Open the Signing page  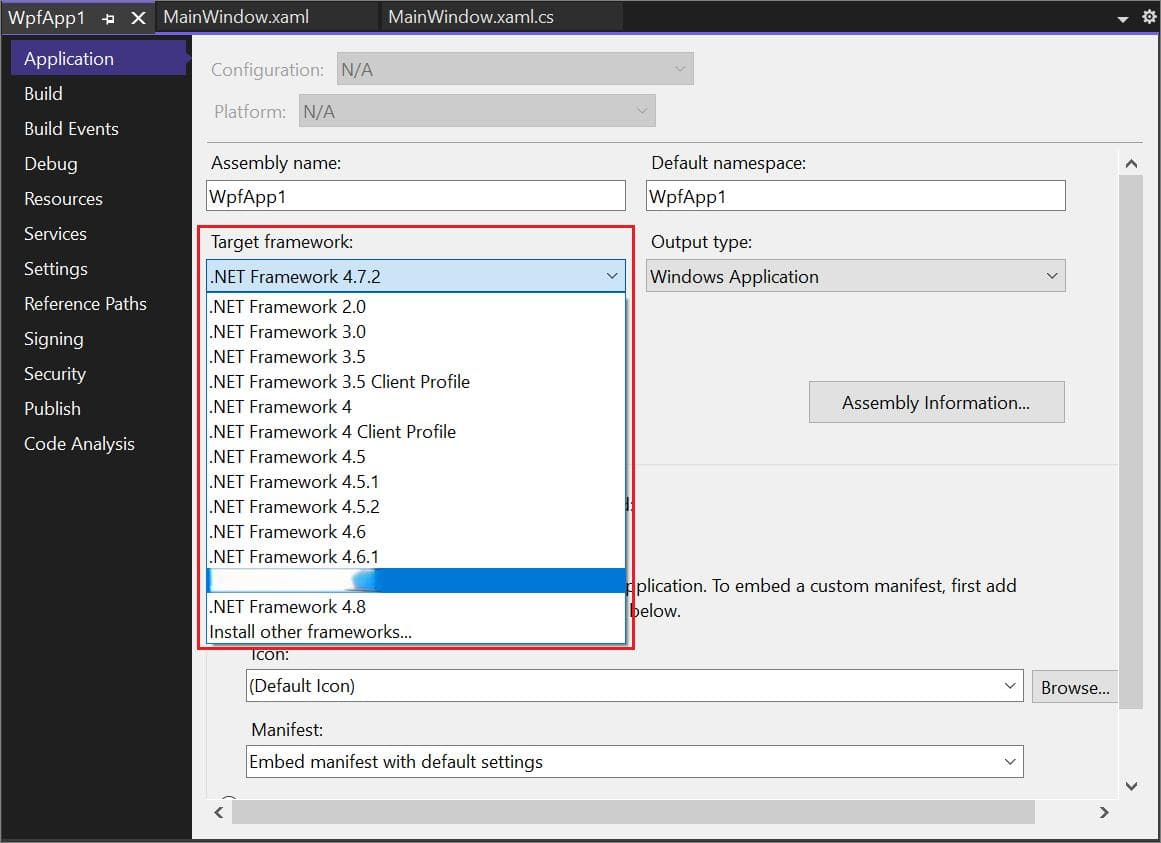pyautogui.click(x=53, y=339)
